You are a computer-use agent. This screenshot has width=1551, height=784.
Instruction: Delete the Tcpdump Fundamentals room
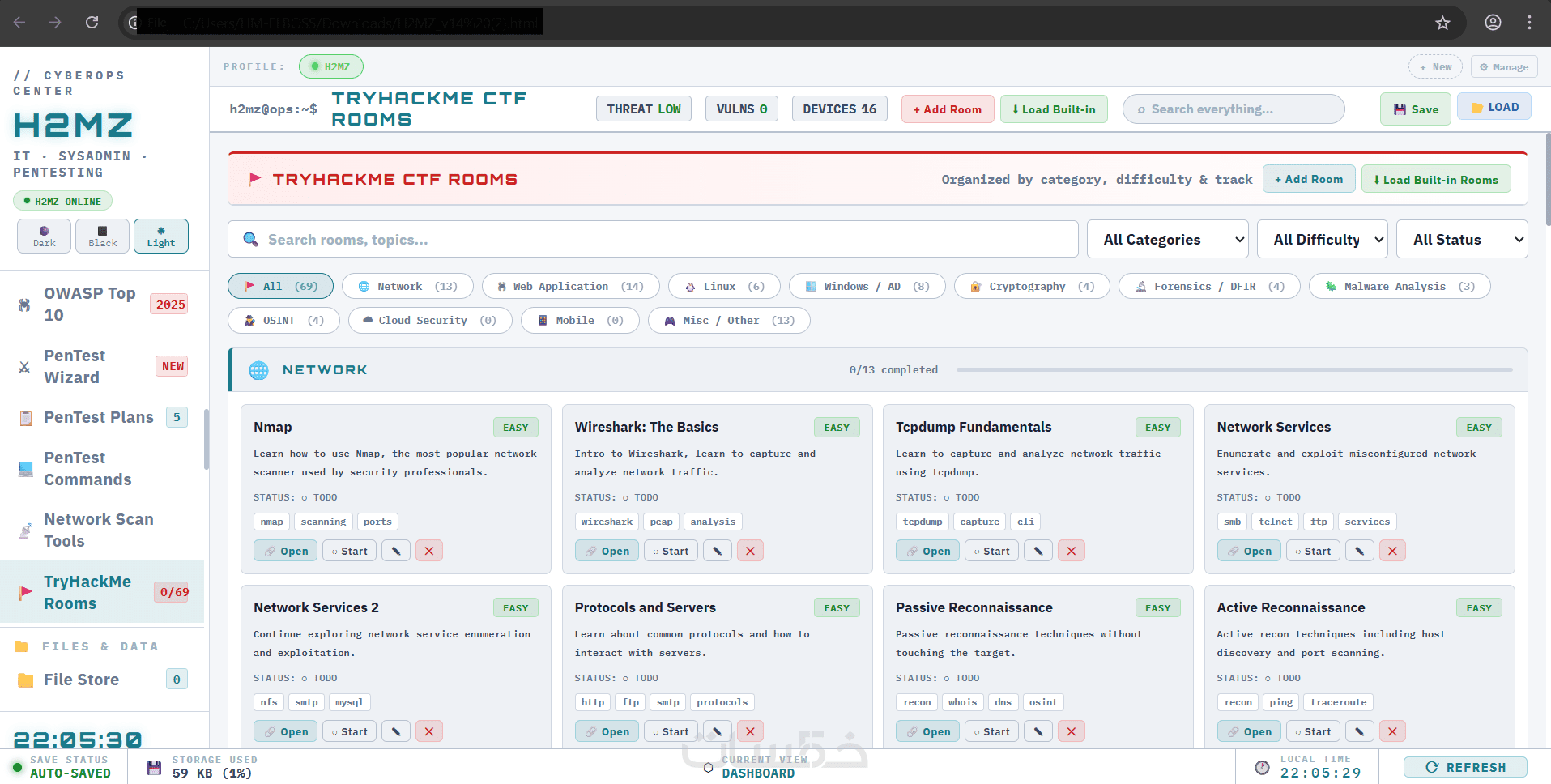(x=1072, y=551)
